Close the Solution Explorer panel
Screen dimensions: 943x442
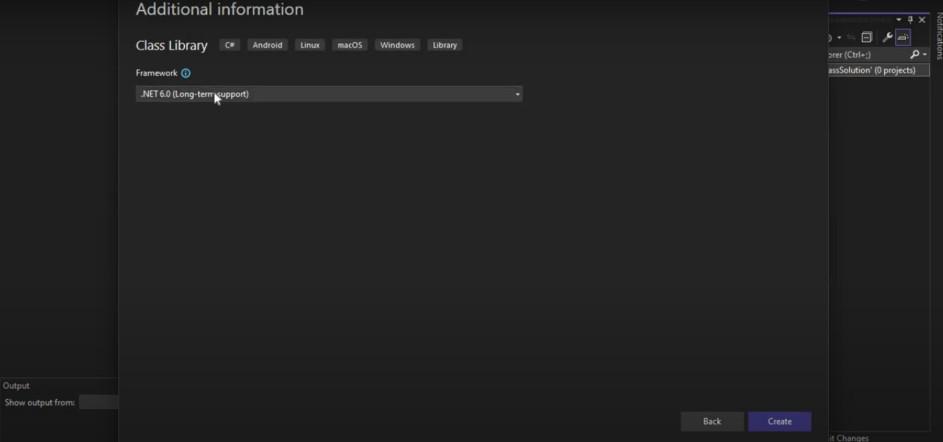922,20
